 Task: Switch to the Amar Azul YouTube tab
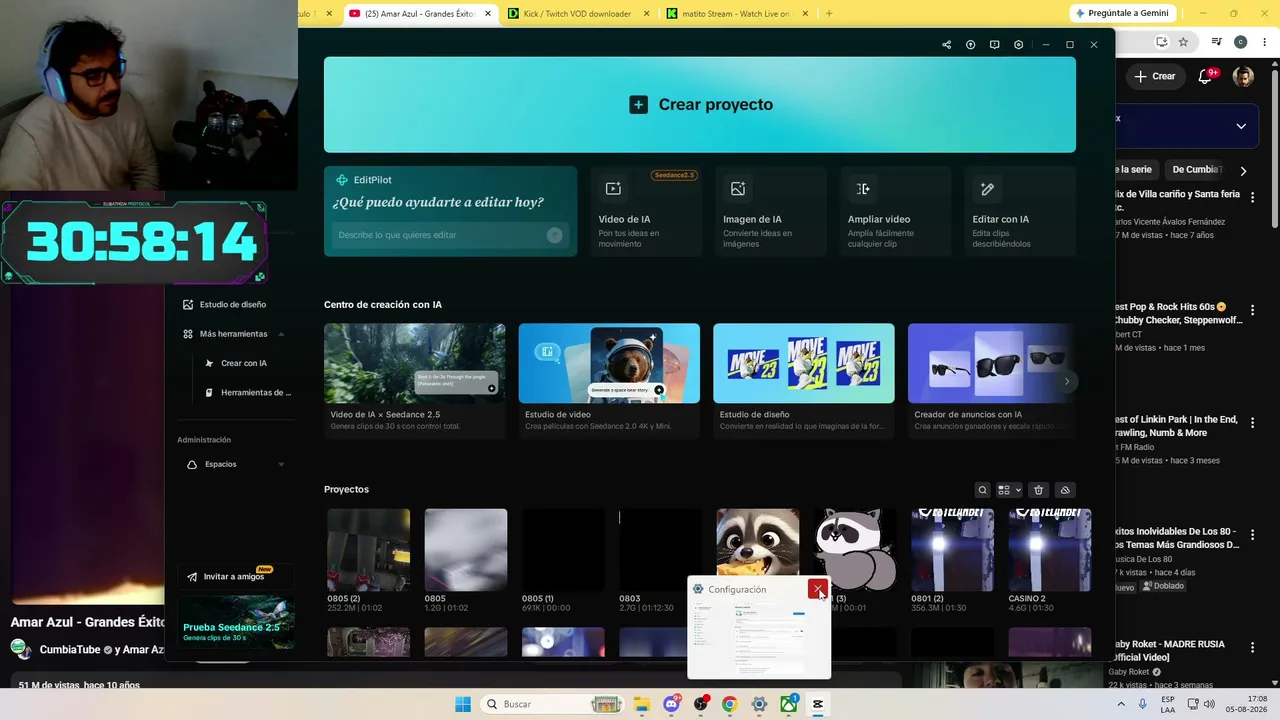[x=420, y=14]
